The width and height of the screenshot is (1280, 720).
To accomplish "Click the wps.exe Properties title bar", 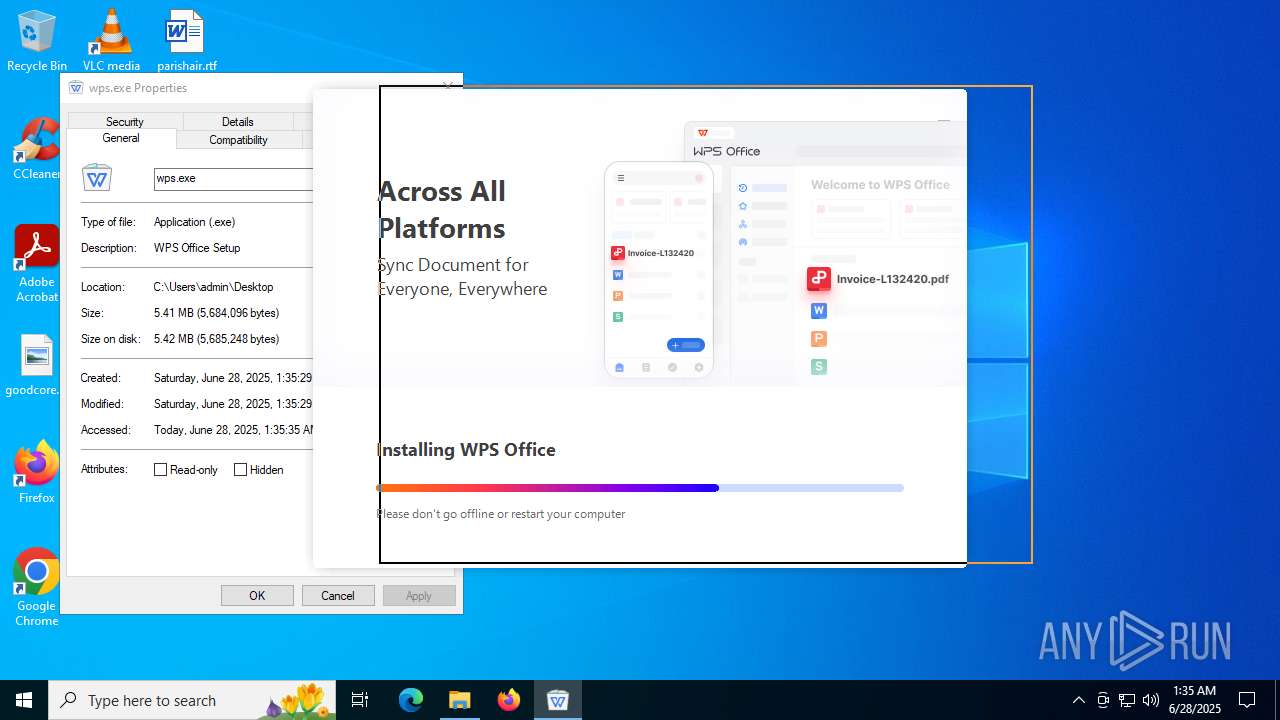I will pyautogui.click(x=260, y=88).
